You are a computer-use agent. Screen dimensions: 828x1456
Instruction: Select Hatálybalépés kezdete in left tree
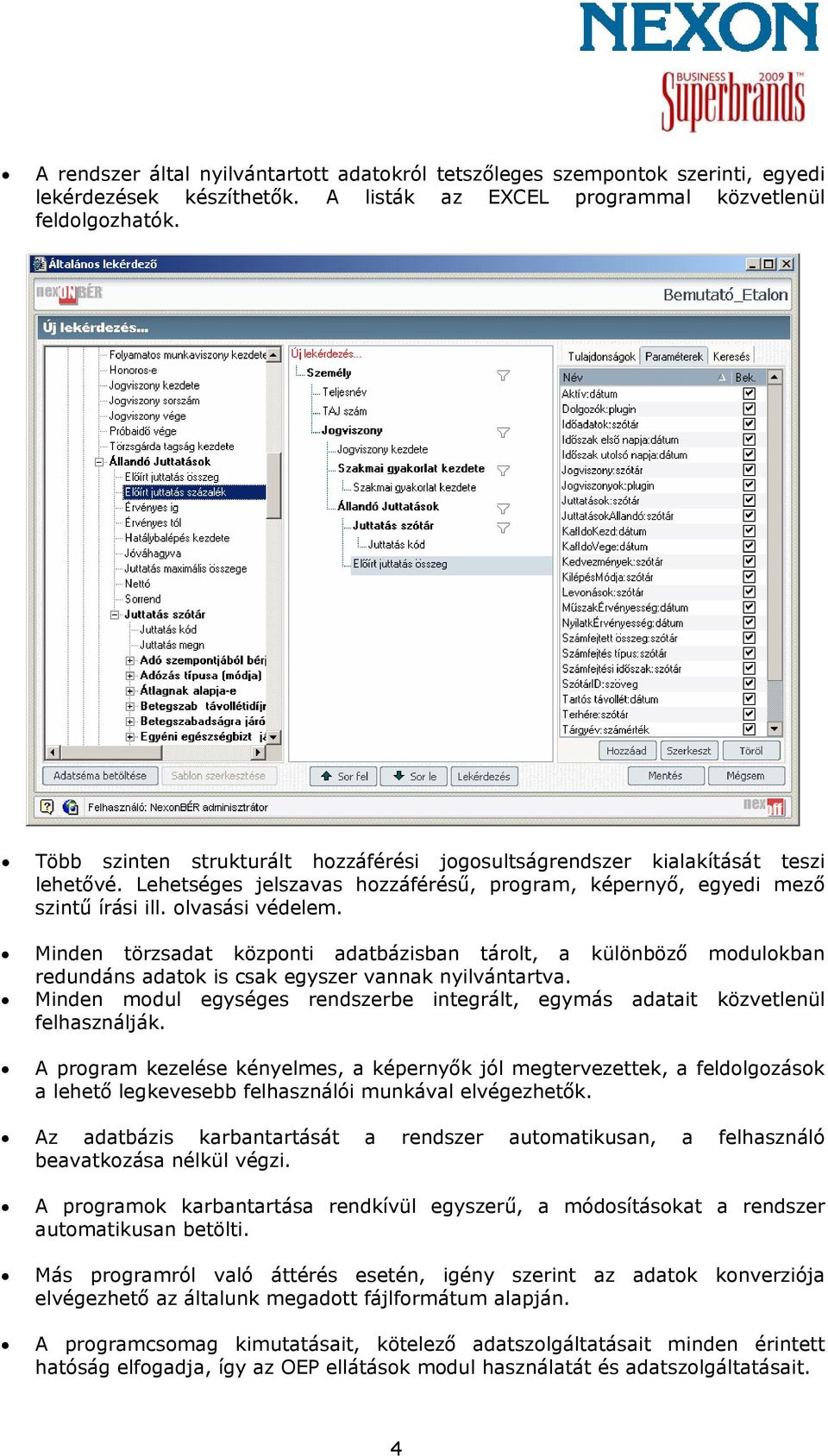(177, 538)
